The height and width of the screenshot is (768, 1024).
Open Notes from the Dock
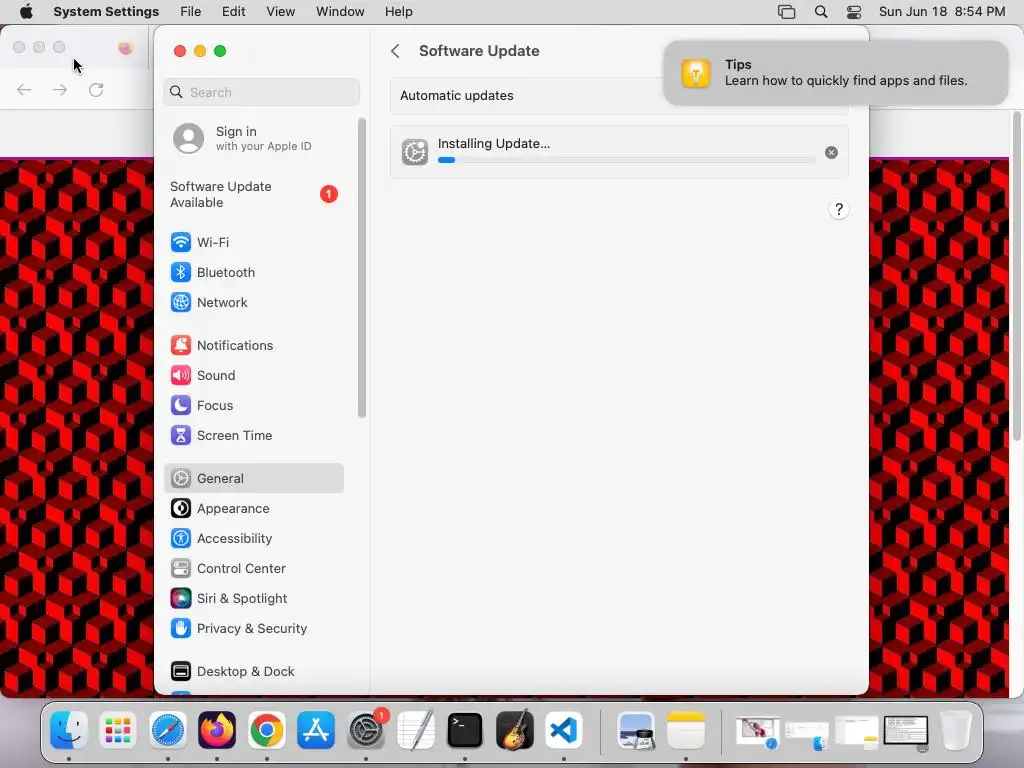686,730
